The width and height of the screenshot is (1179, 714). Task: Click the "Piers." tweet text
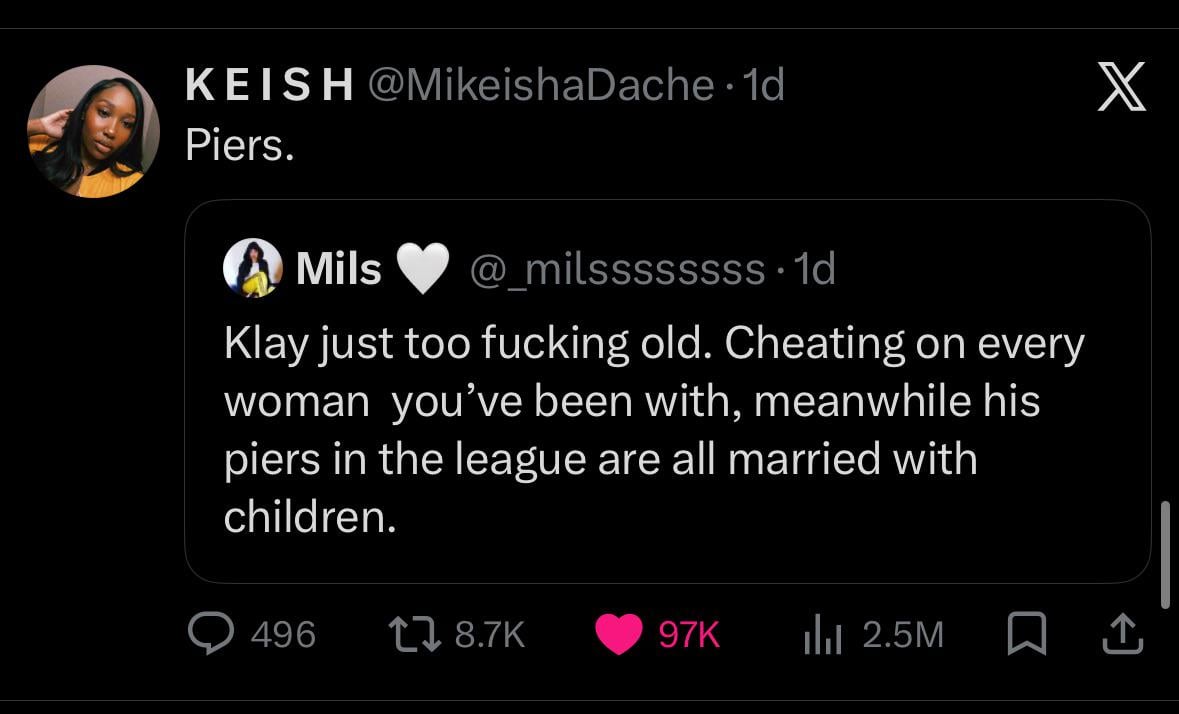240,146
